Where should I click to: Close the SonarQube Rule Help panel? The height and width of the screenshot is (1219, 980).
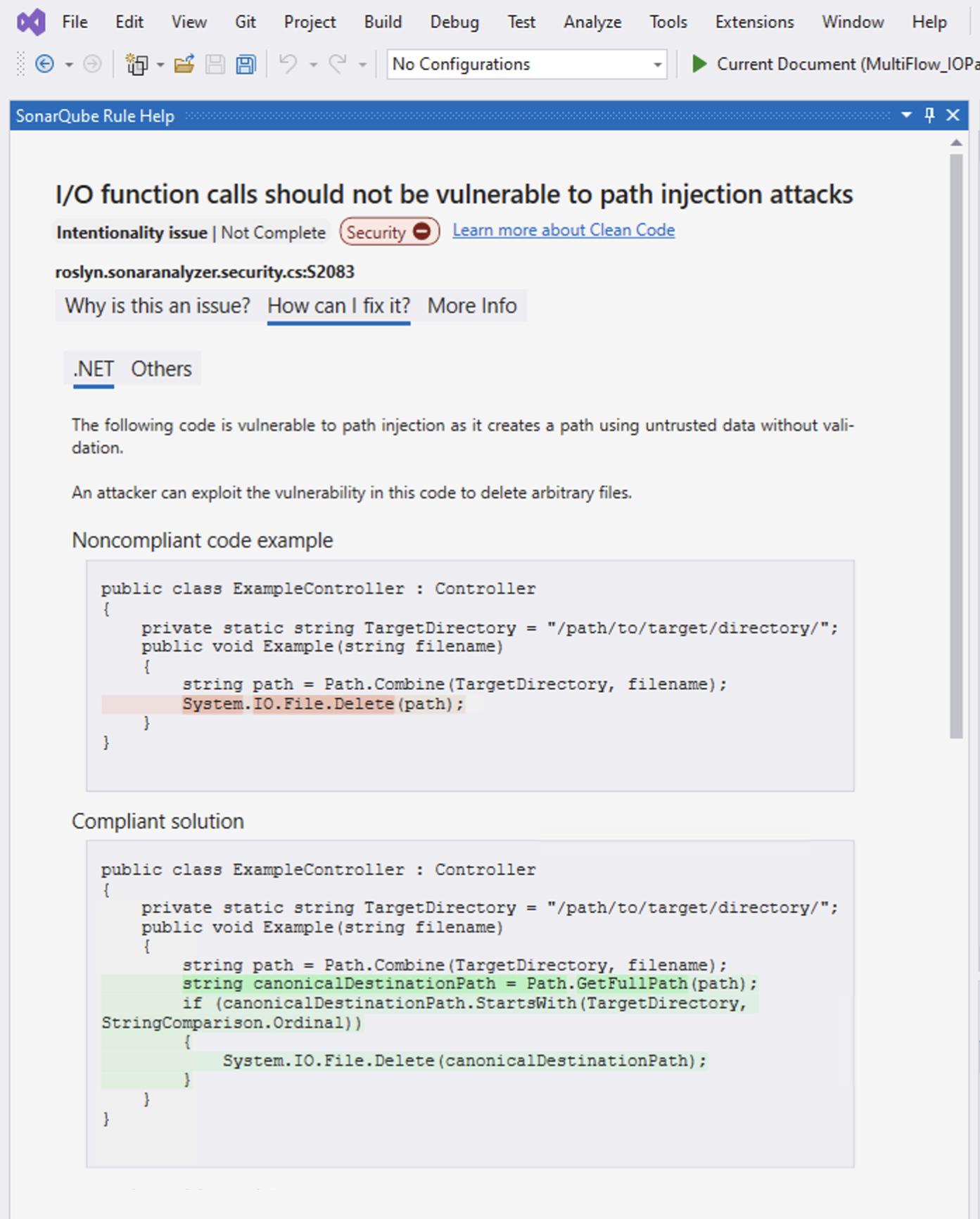point(953,115)
